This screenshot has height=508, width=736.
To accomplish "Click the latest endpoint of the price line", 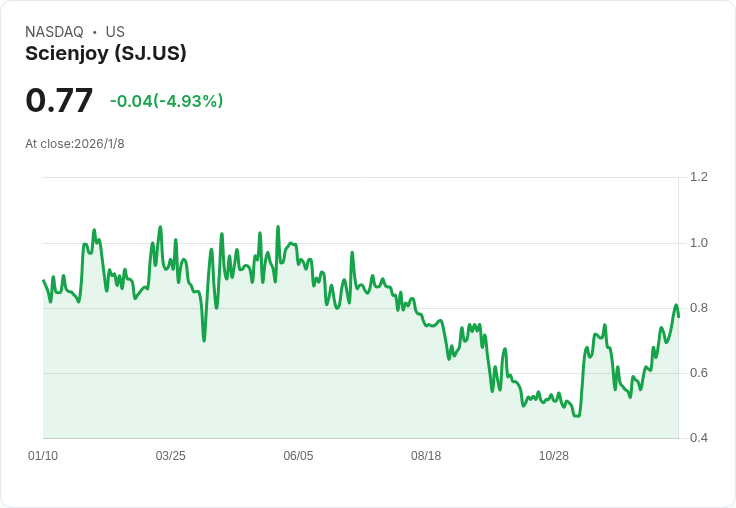I will pyautogui.click(x=678, y=316).
